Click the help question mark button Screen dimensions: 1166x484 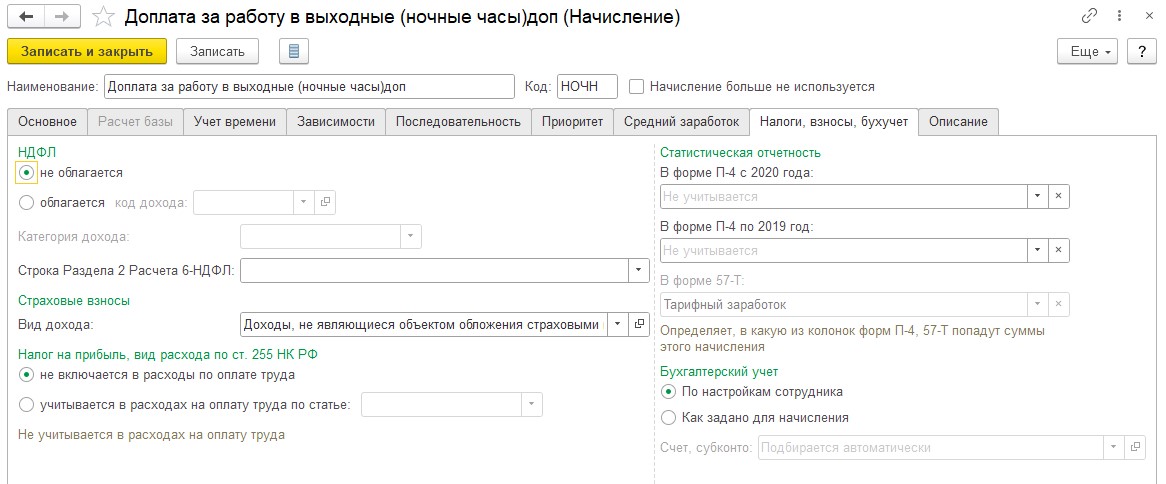tap(1135, 52)
